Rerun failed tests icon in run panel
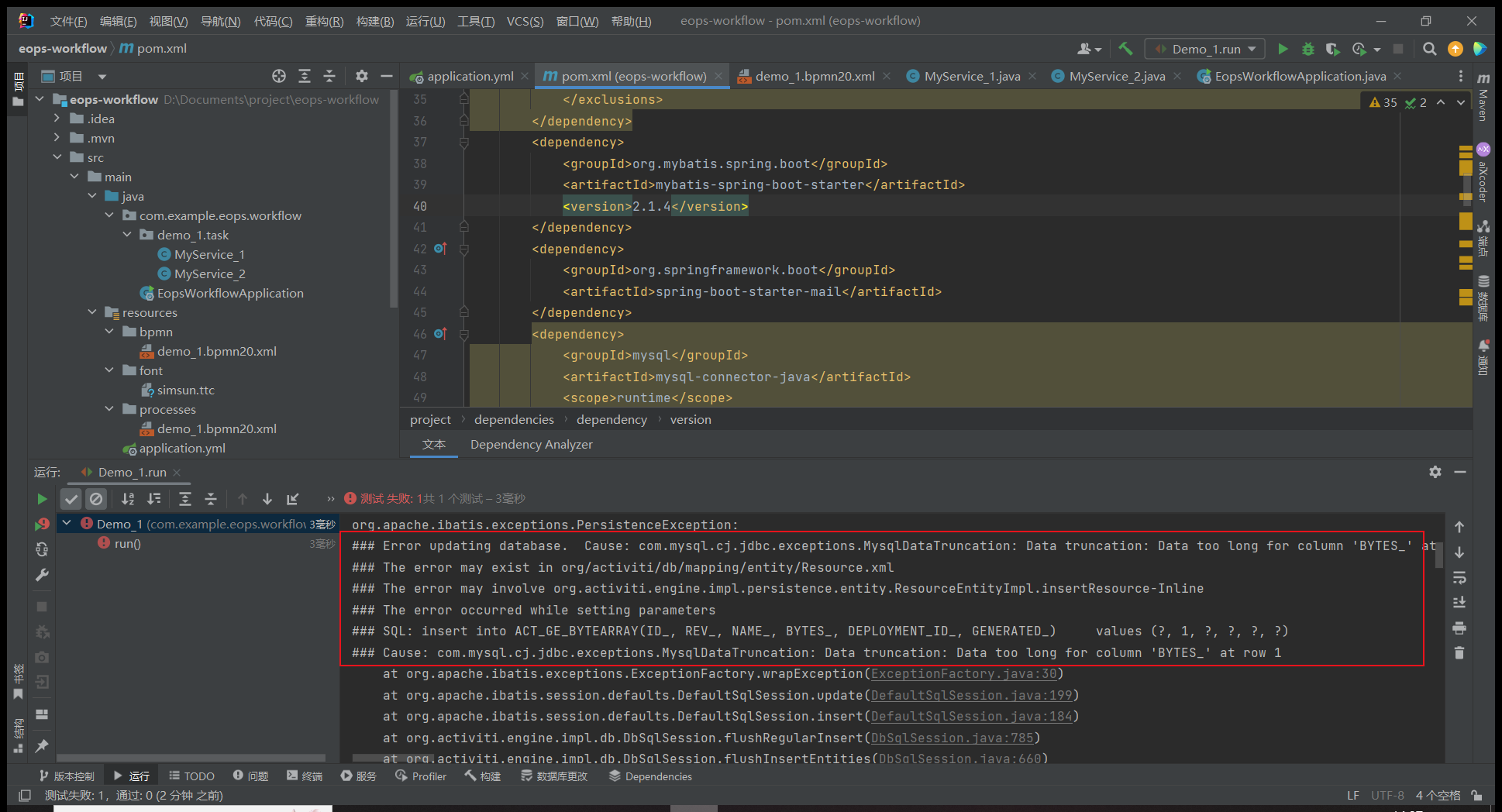This screenshot has height=812, width=1502. click(42, 525)
